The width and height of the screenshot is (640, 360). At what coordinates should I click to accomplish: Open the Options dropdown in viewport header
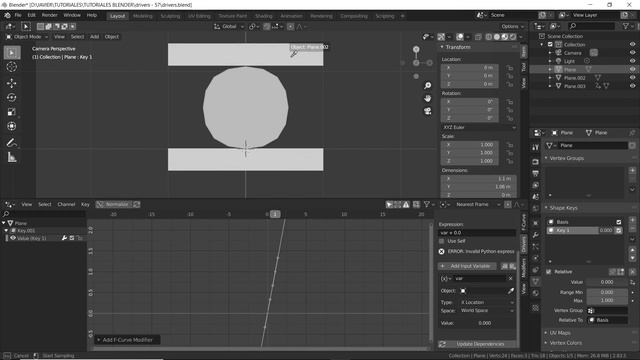click(513, 27)
